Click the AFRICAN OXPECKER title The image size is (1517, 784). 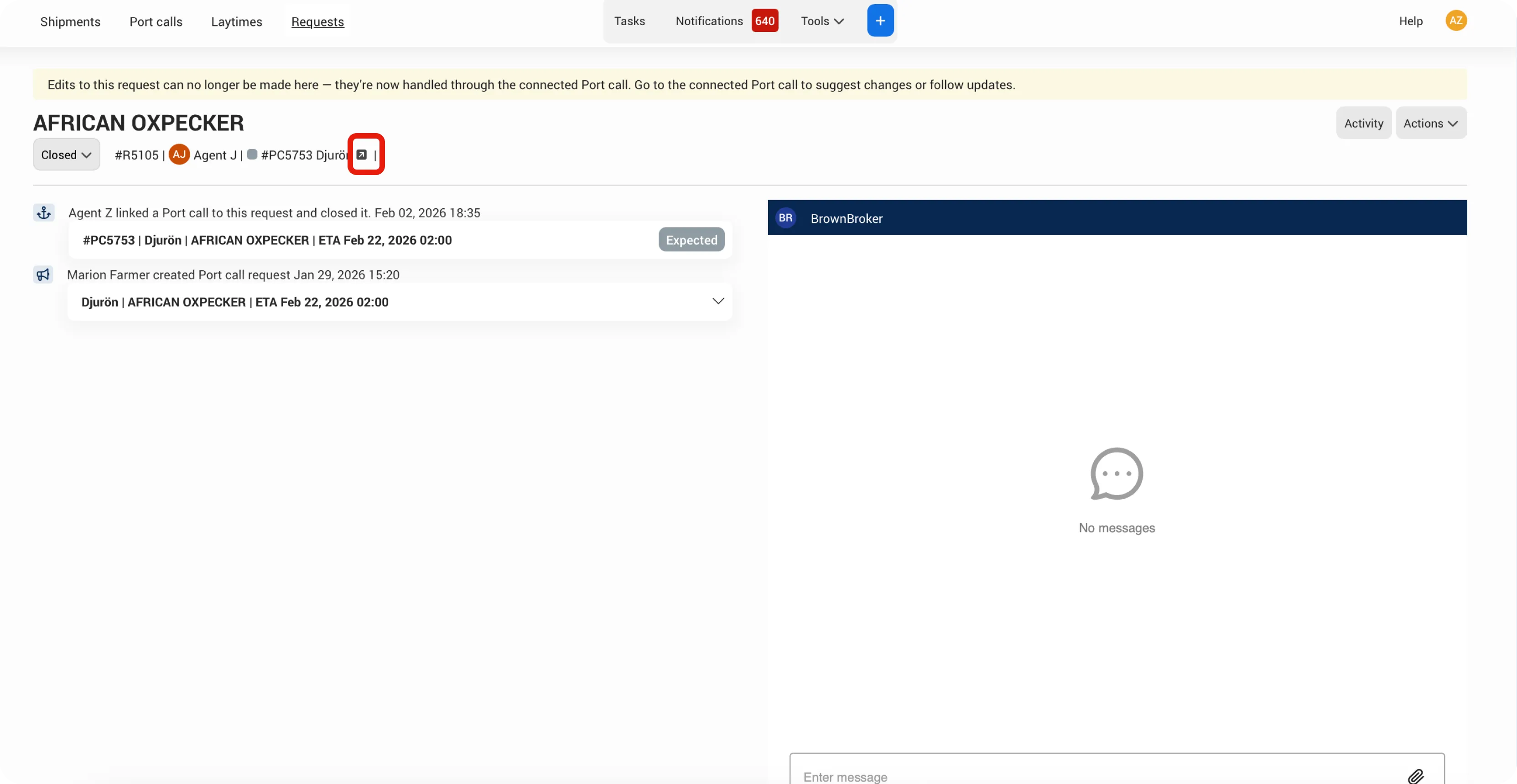138,123
